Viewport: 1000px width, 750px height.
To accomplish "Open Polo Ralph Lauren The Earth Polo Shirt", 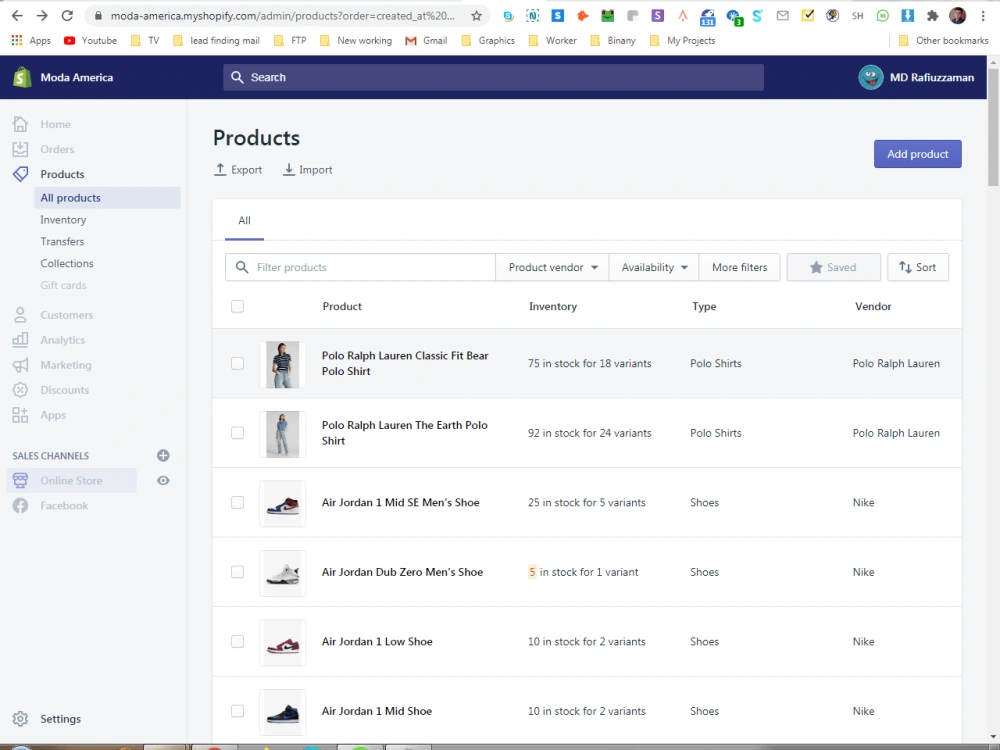I will [x=404, y=433].
